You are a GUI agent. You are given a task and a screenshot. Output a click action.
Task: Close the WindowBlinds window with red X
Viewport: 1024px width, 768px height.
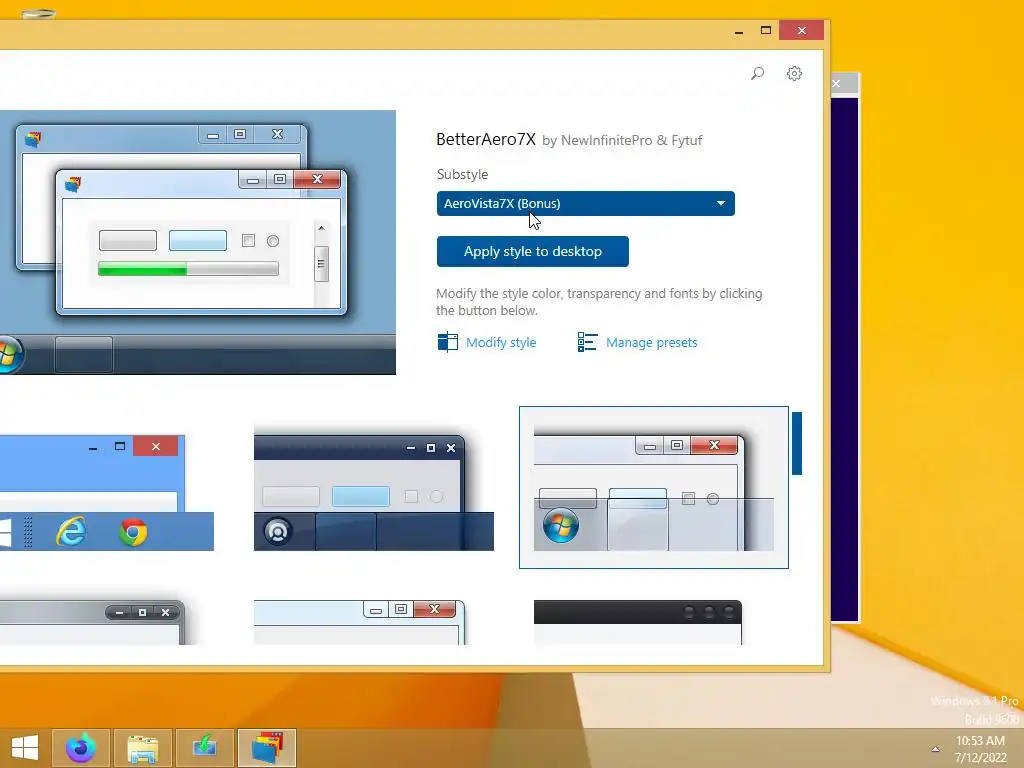click(801, 31)
